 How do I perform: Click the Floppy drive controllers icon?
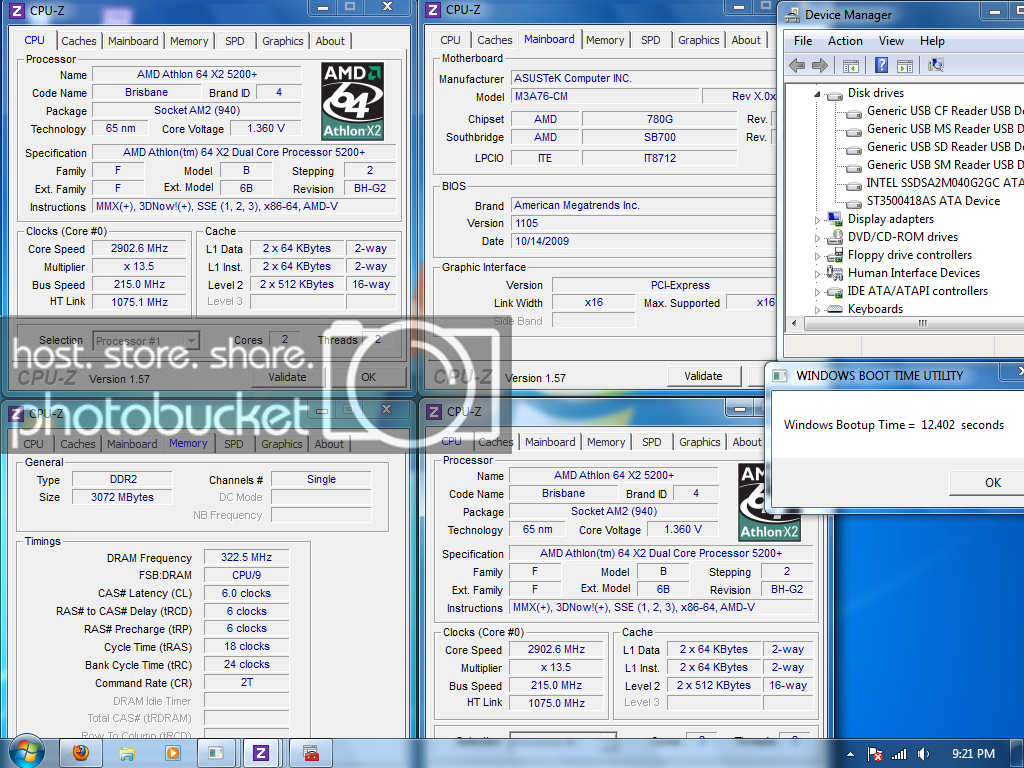pyautogui.click(x=834, y=255)
